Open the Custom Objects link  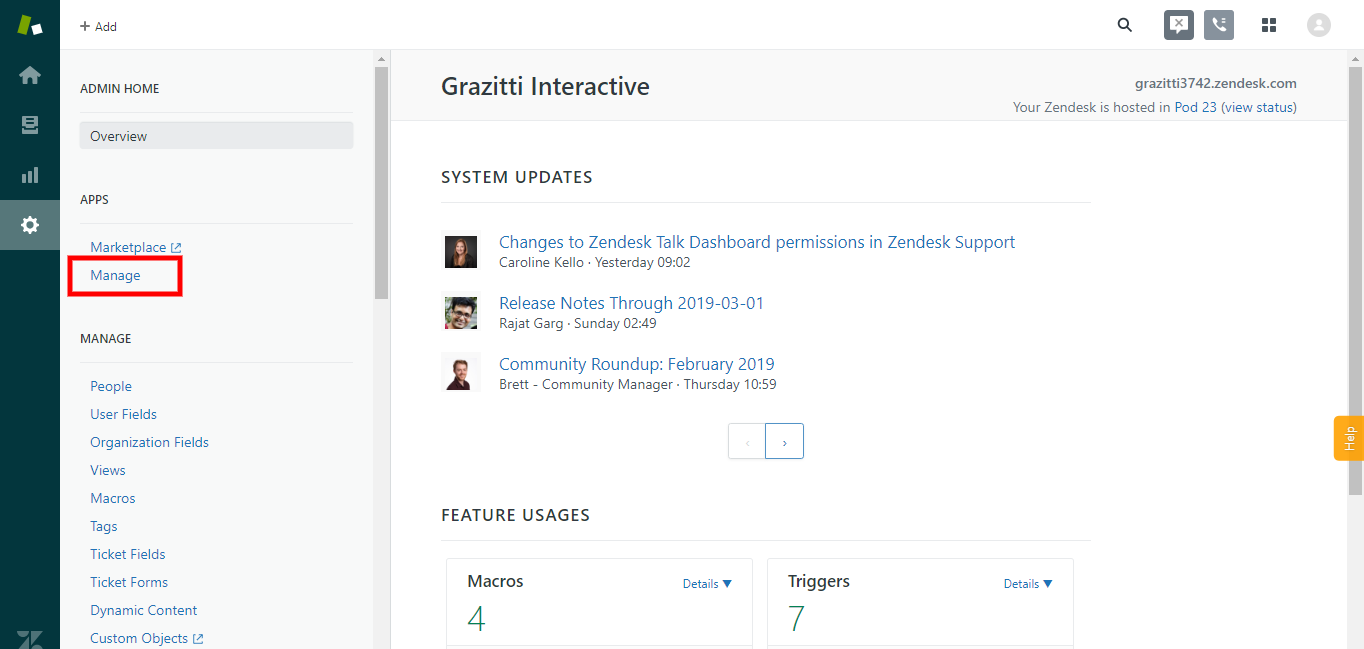pyautogui.click(x=146, y=638)
